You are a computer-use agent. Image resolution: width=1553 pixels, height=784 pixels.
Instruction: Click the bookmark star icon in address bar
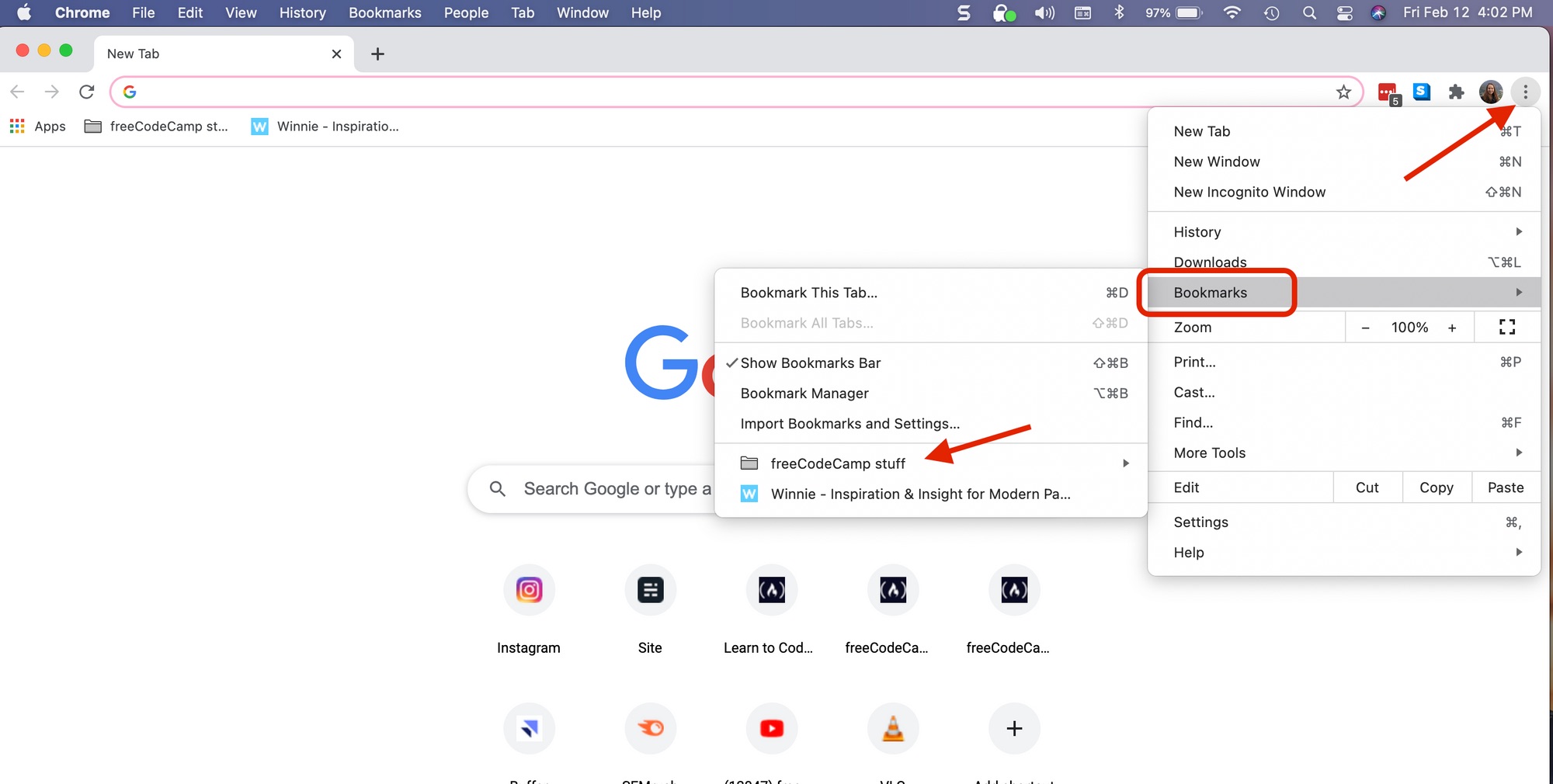click(1343, 92)
